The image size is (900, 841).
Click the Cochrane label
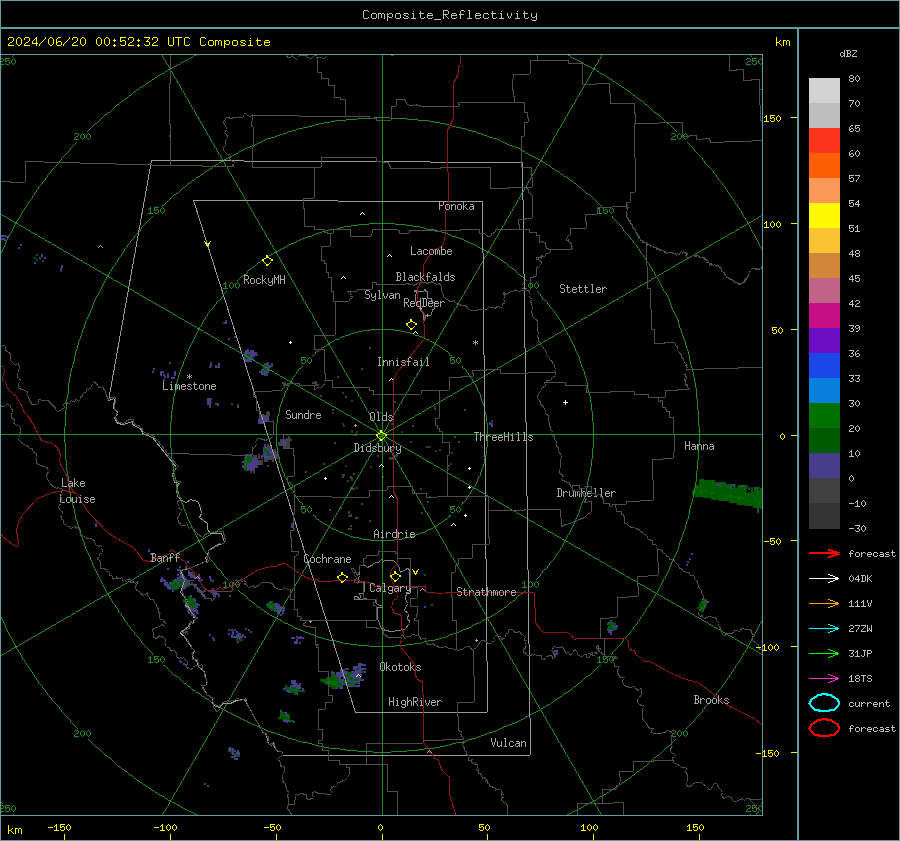pyautogui.click(x=327, y=559)
